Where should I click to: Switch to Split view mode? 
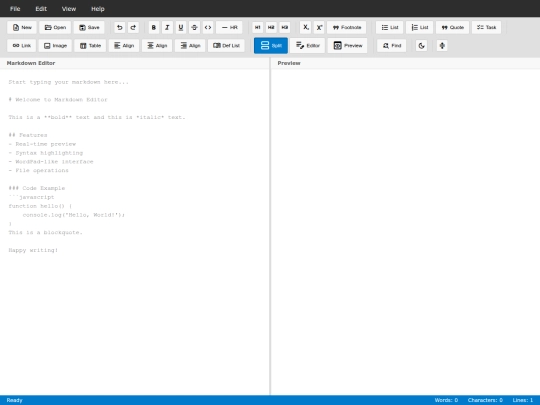(x=271, y=46)
